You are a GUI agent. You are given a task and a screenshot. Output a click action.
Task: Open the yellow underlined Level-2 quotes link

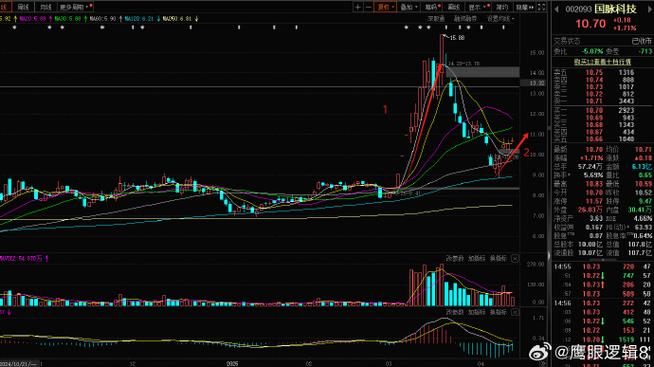[x=602, y=62]
